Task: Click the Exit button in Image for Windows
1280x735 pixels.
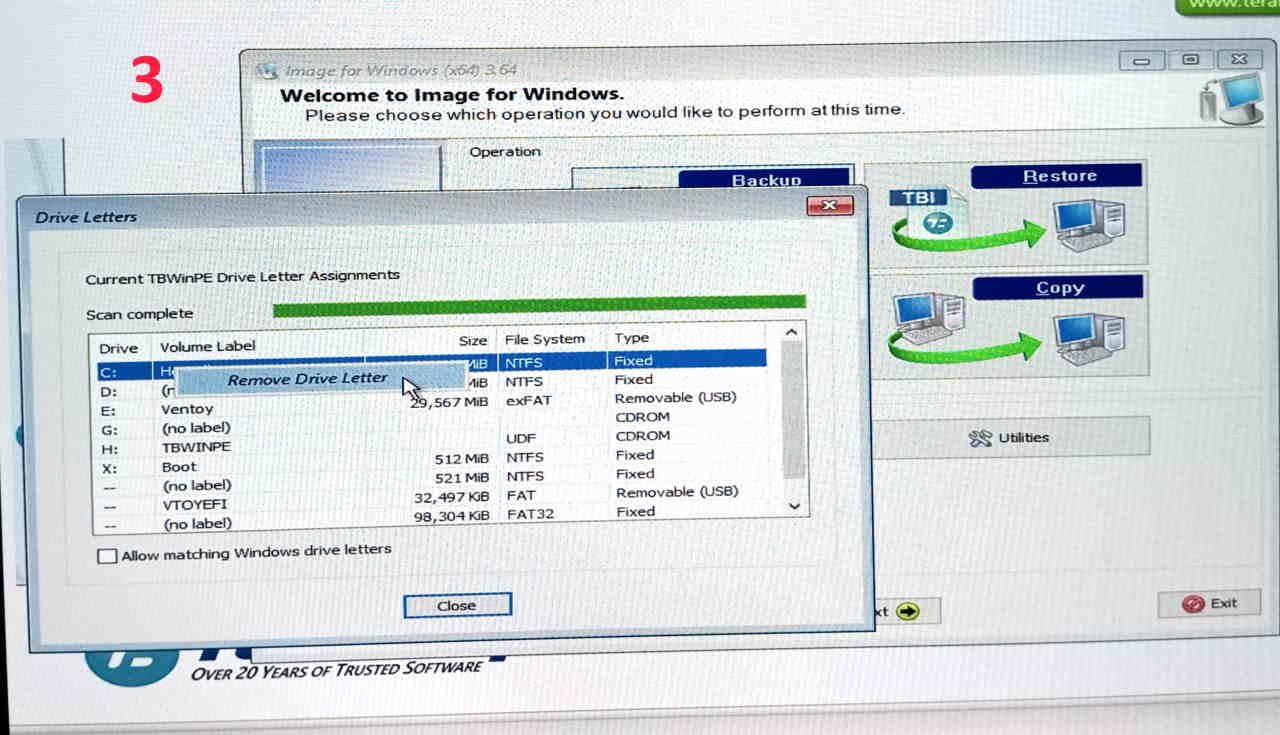Action: 1209,604
